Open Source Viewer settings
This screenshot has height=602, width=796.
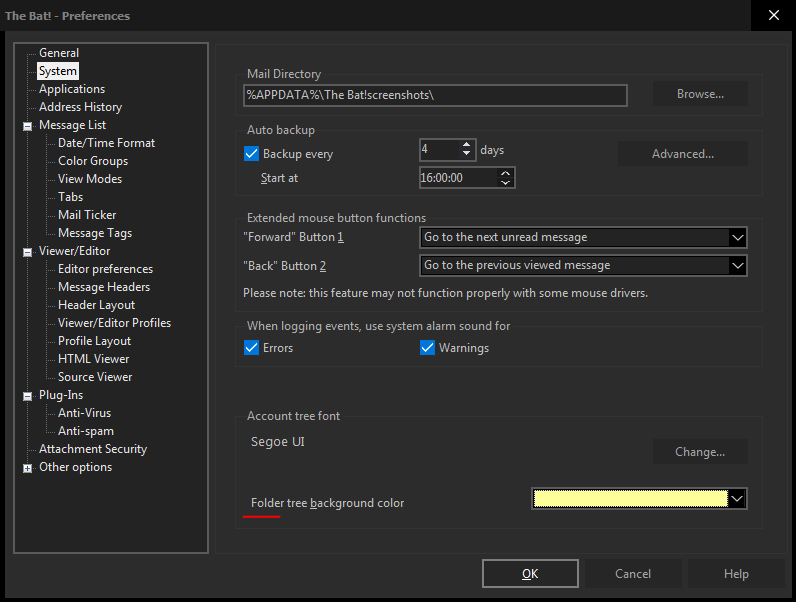point(95,377)
